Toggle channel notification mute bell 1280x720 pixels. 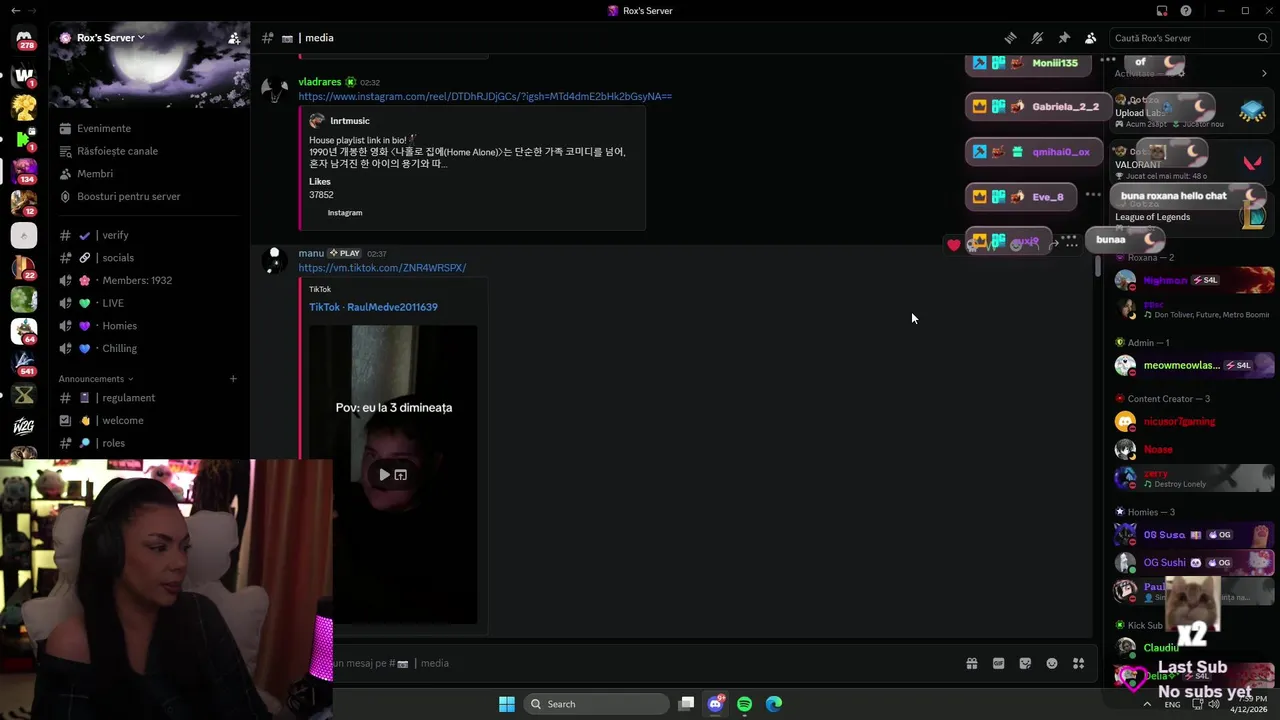tap(1037, 38)
